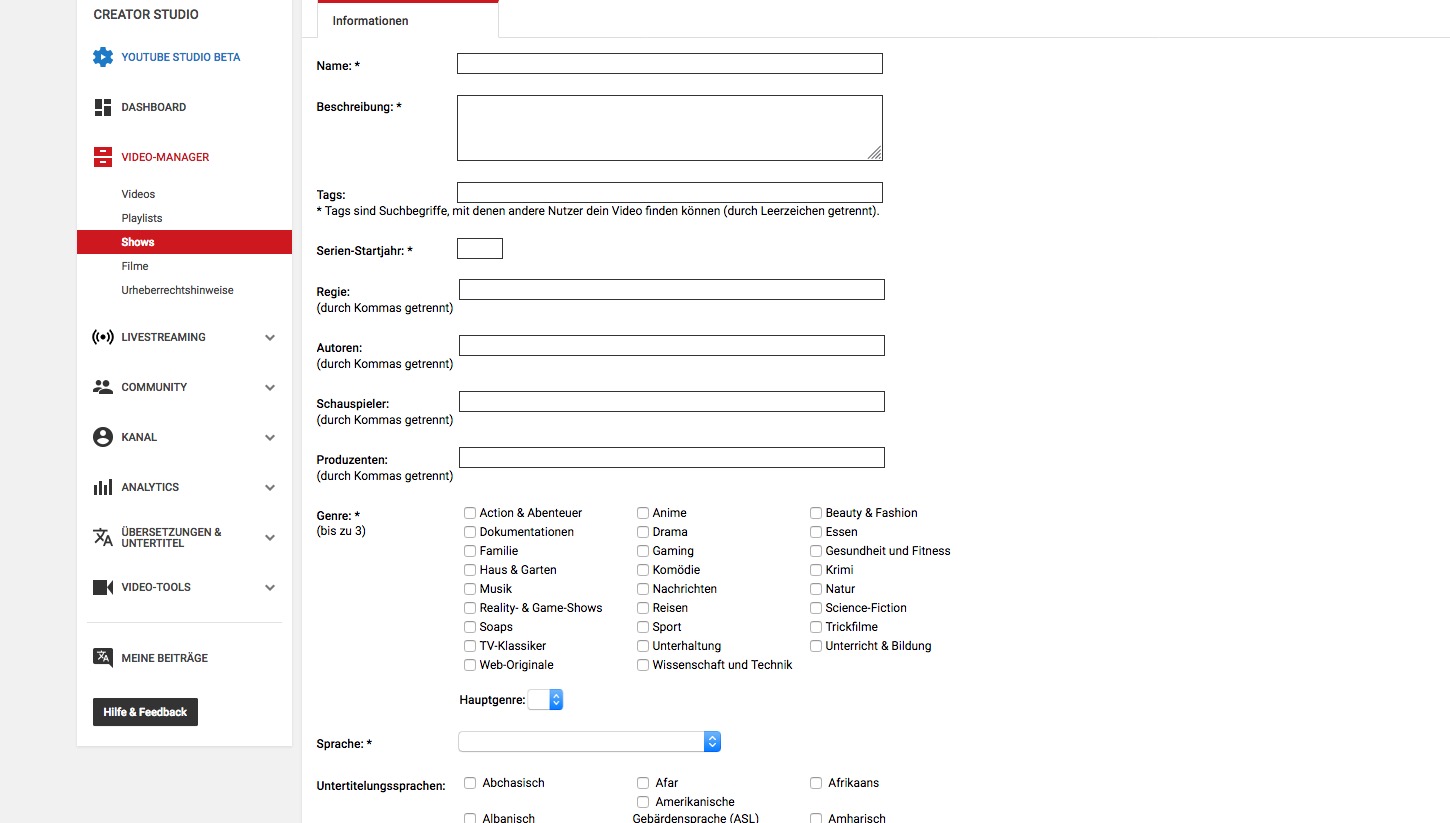
Task: Click the Dashboard grid icon
Action: coord(103,107)
